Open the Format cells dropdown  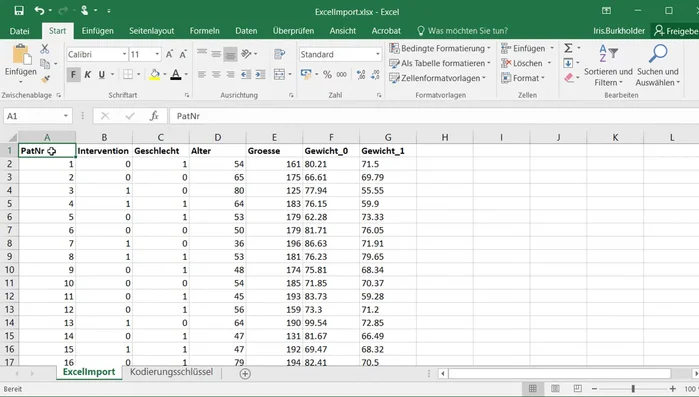point(523,78)
